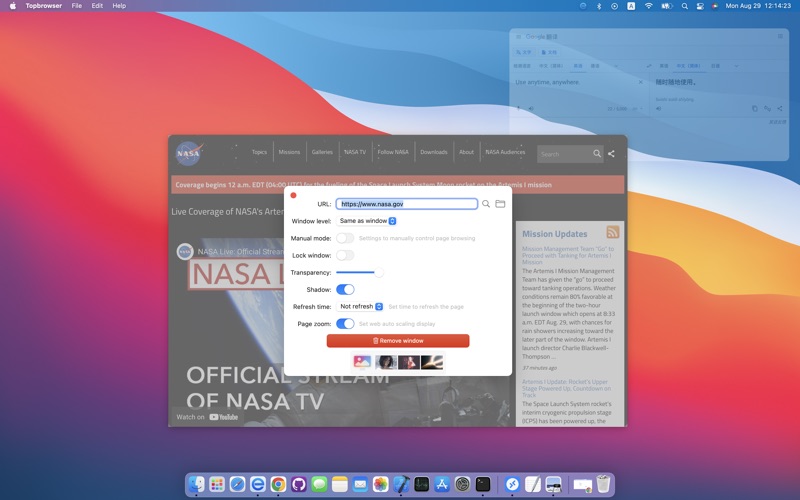Select NASA TV in the NASA navigation
Image resolution: width=800 pixels, height=500 pixels.
click(355, 152)
